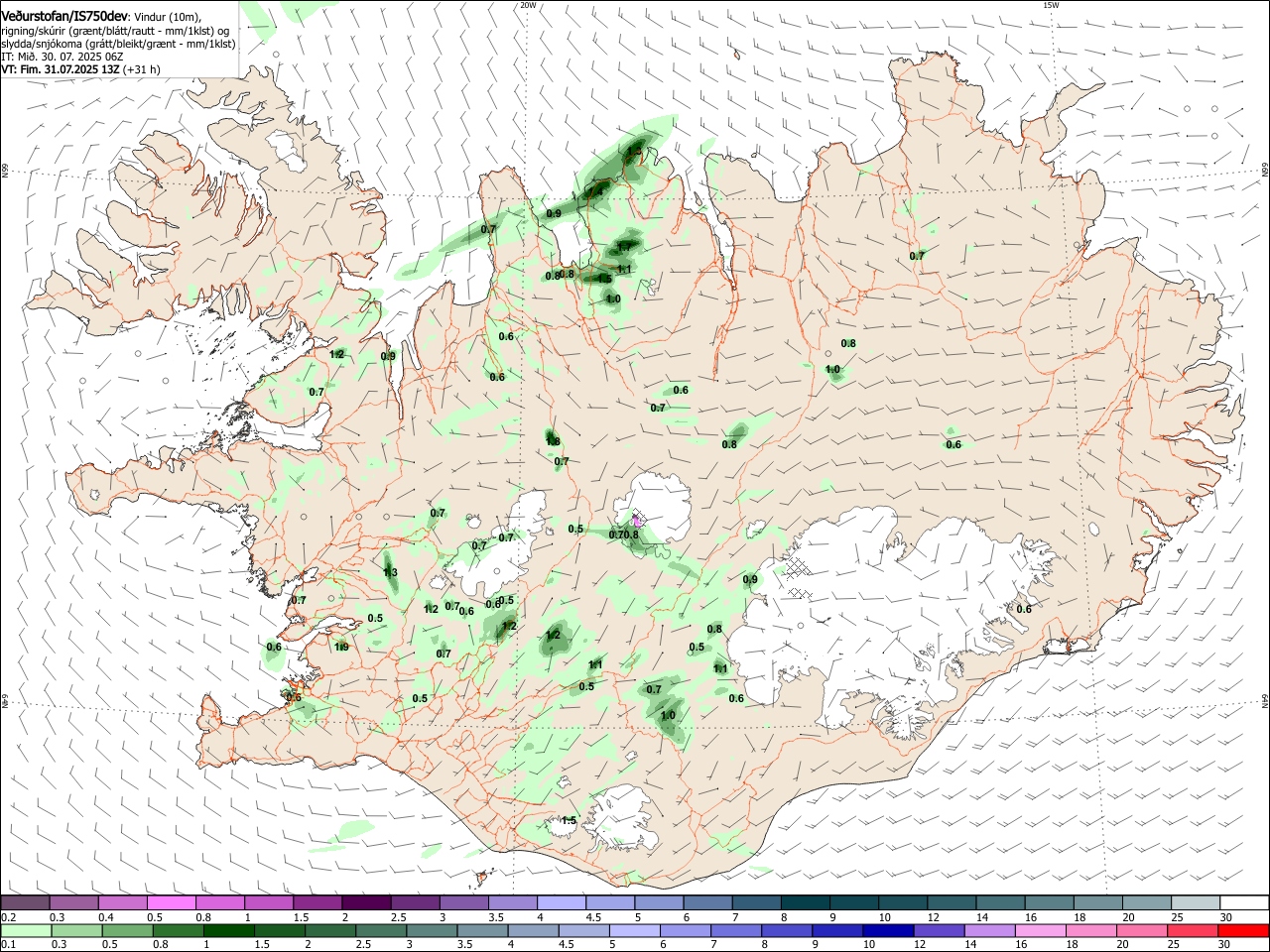Pick the rain legend swatch labeled 2
Screen dimensions: 1270x952
coord(330,931)
